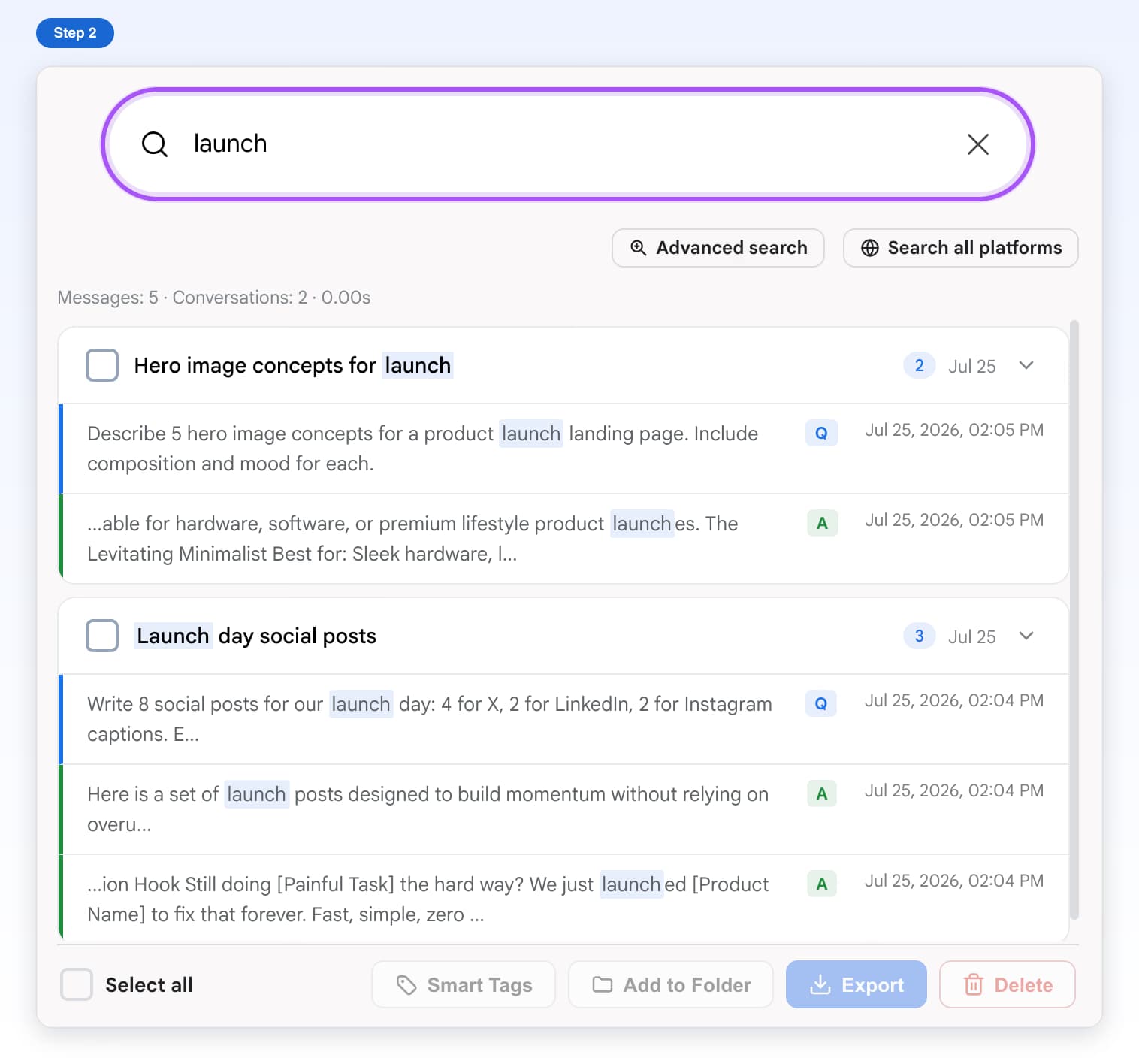Click the Delete button
The image size is (1139, 1064).
(1008, 984)
